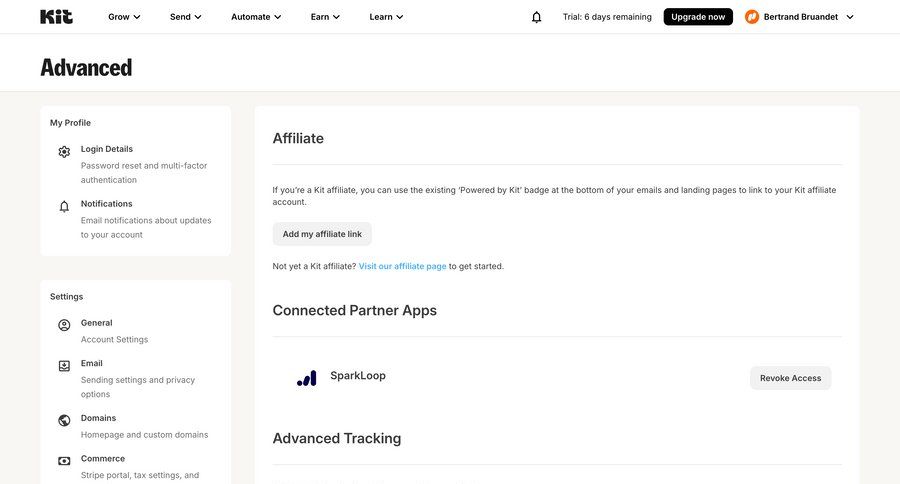Click 'Password reset and multi-factor authentication' text
The width and height of the screenshot is (900, 484).
coord(144,173)
